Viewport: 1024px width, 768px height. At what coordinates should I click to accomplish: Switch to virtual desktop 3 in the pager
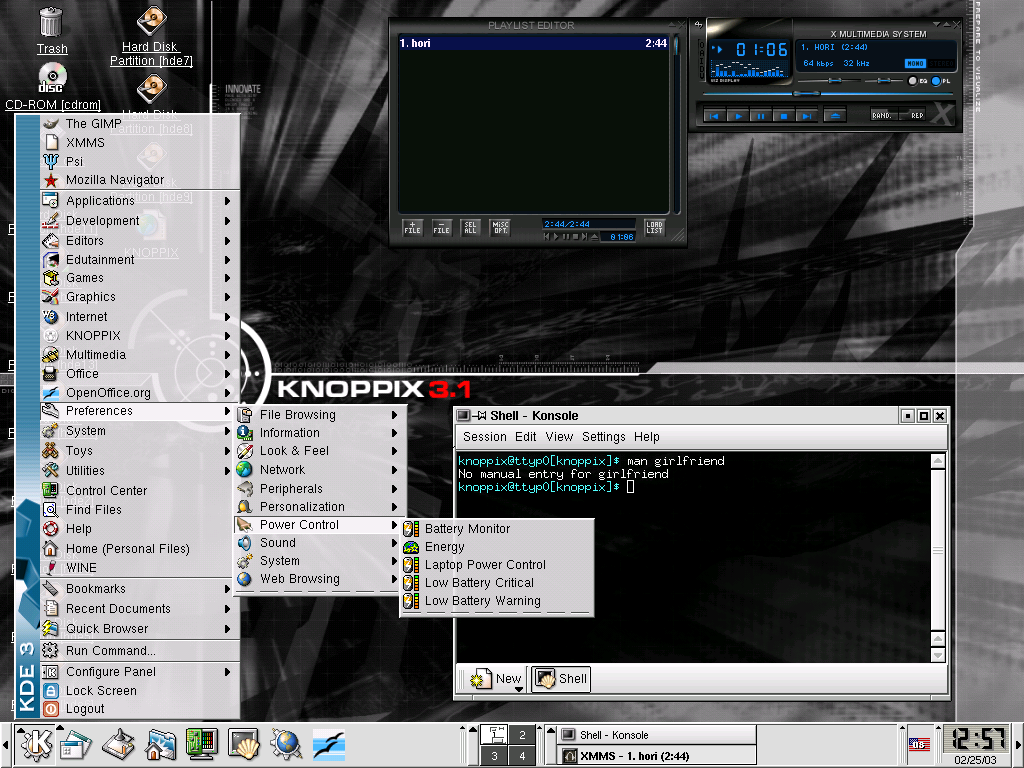494,756
